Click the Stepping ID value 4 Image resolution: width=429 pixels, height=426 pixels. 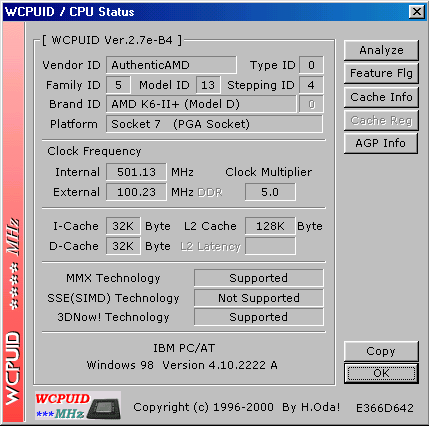[x=311, y=85]
